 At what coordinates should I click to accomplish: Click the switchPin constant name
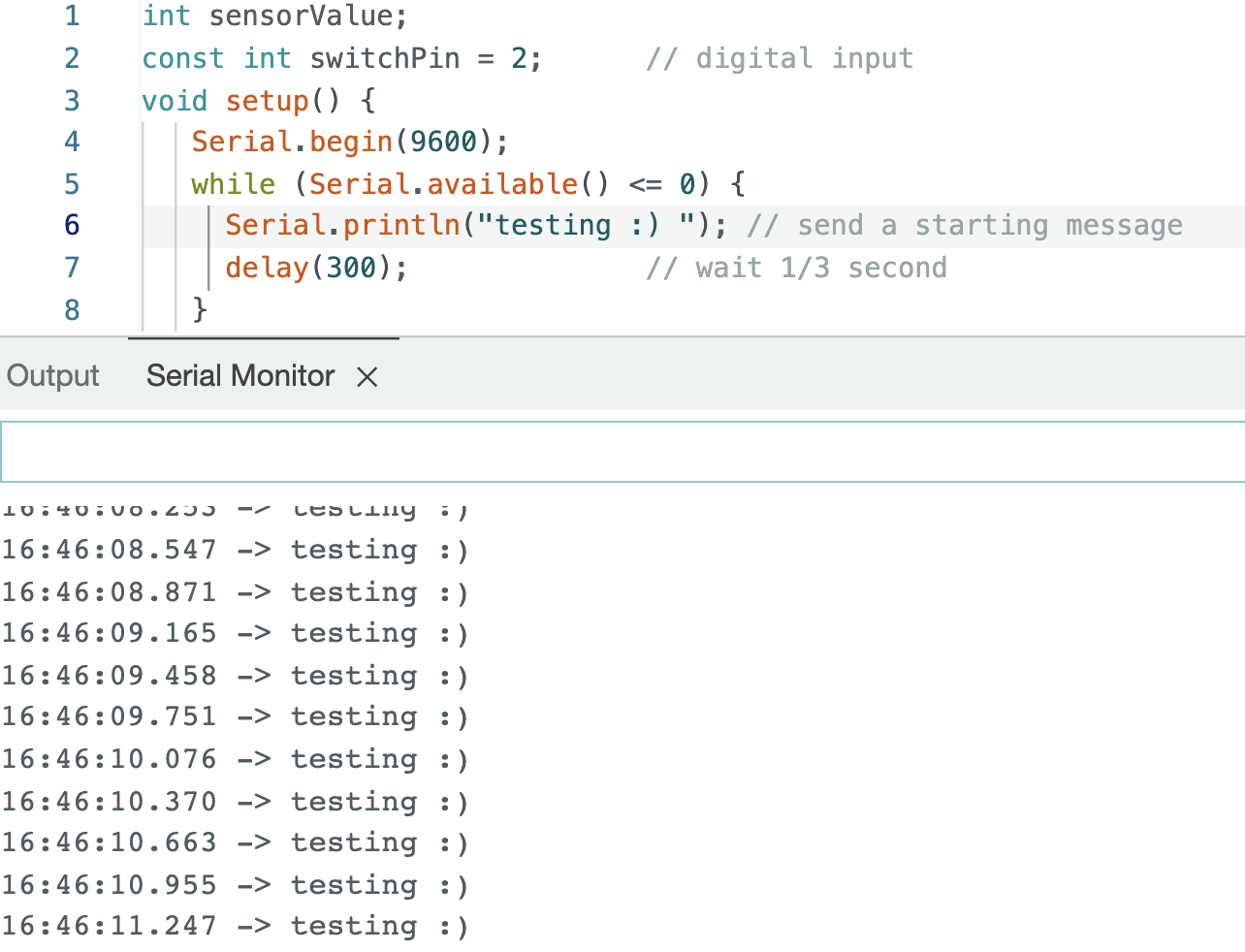384,59
